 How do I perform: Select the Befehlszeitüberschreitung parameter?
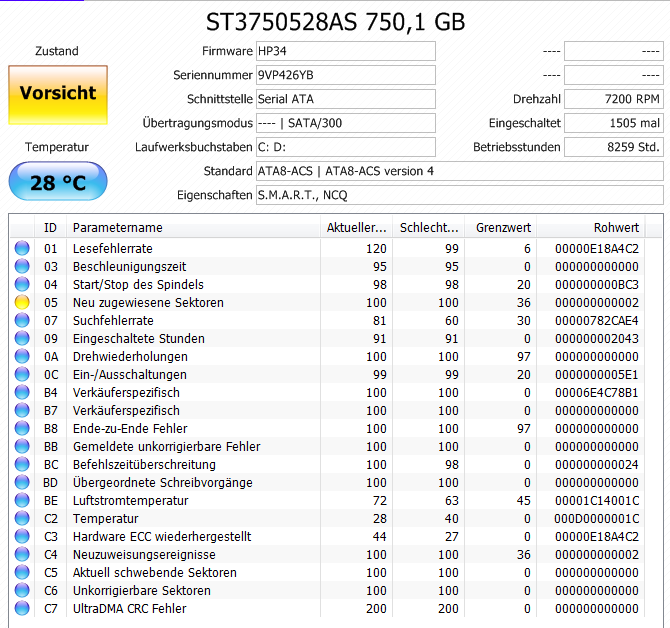pos(144,464)
